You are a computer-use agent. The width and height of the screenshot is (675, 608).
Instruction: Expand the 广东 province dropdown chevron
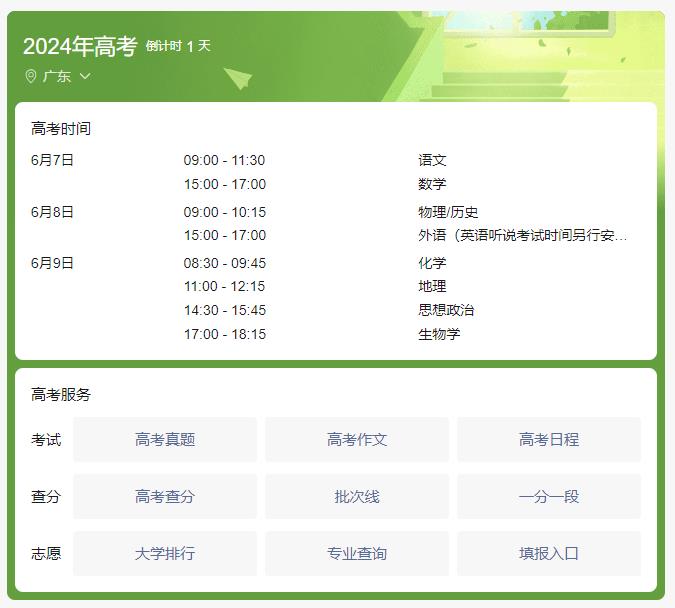[x=85, y=76]
